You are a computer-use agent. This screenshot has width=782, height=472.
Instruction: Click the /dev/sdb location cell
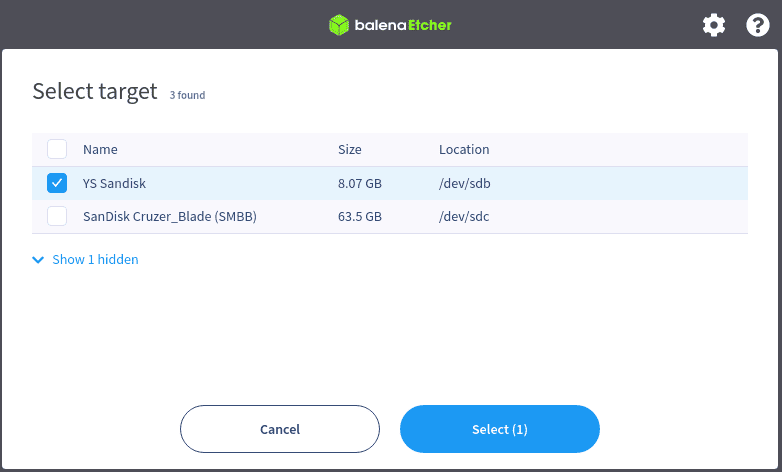tap(464, 184)
